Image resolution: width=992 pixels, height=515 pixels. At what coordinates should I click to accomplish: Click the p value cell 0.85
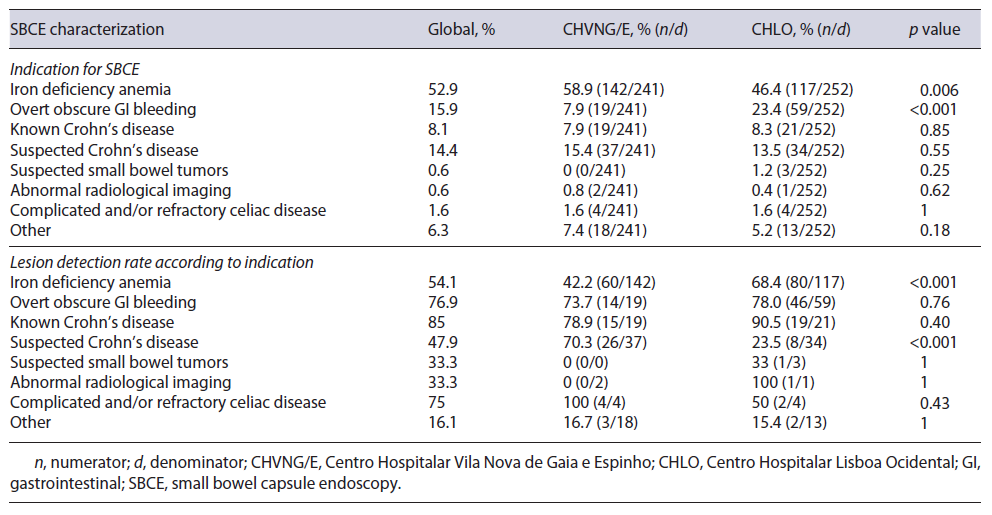click(934, 129)
